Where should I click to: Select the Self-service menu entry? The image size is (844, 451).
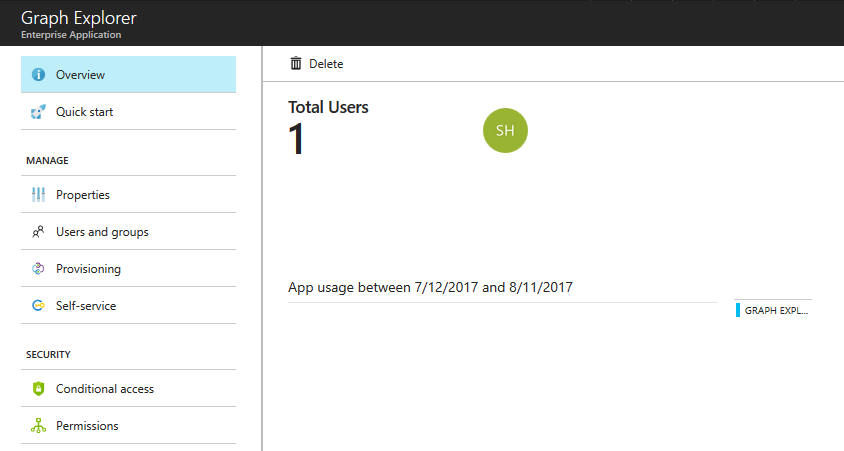(x=128, y=306)
